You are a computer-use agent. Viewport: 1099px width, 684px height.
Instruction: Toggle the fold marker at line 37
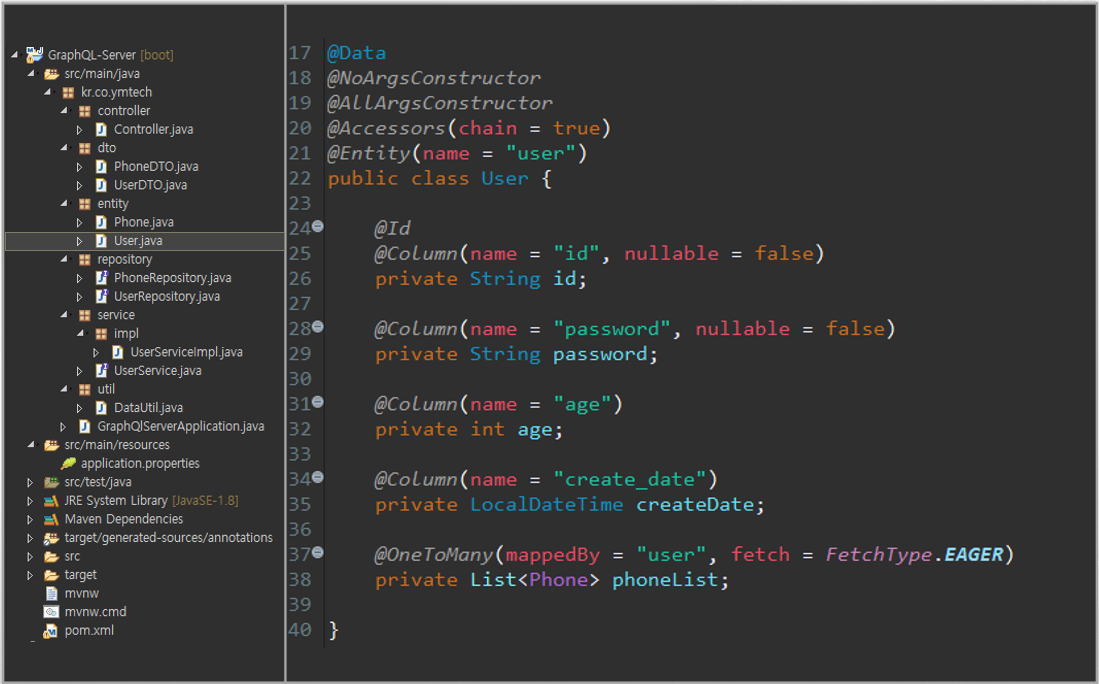point(318,552)
